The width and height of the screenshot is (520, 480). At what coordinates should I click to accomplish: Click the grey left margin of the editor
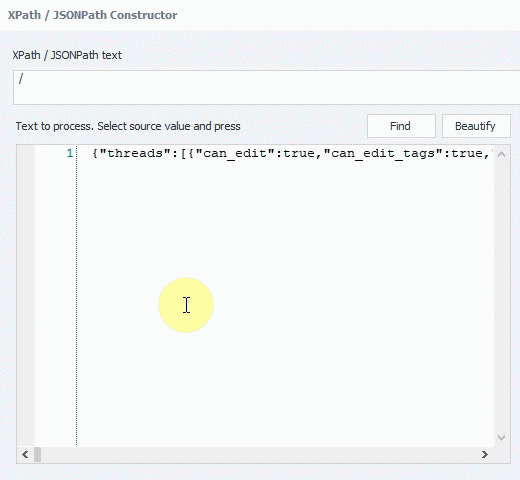pyautogui.click(x=26, y=296)
